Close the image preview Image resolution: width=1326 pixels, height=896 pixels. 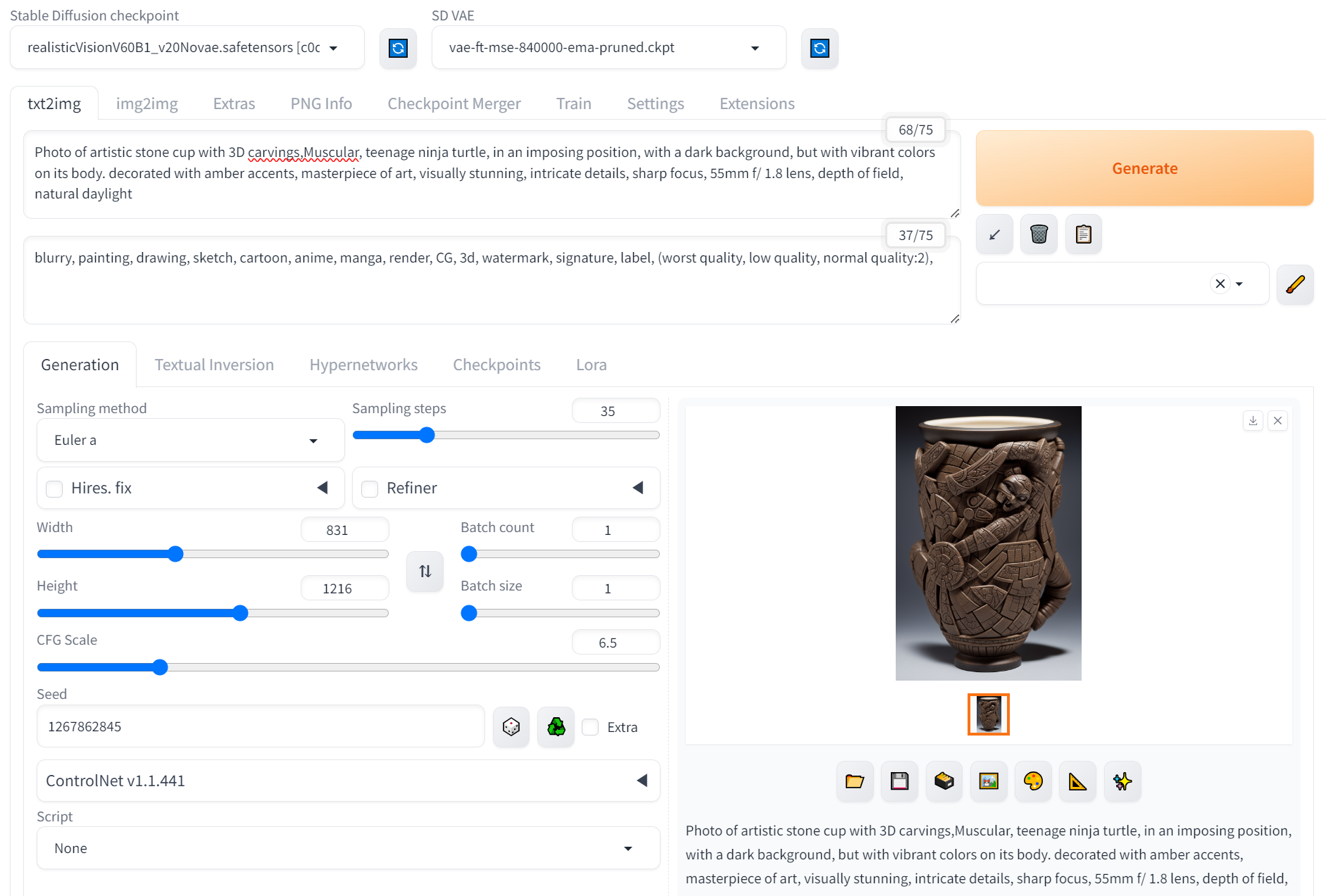[1278, 421]
